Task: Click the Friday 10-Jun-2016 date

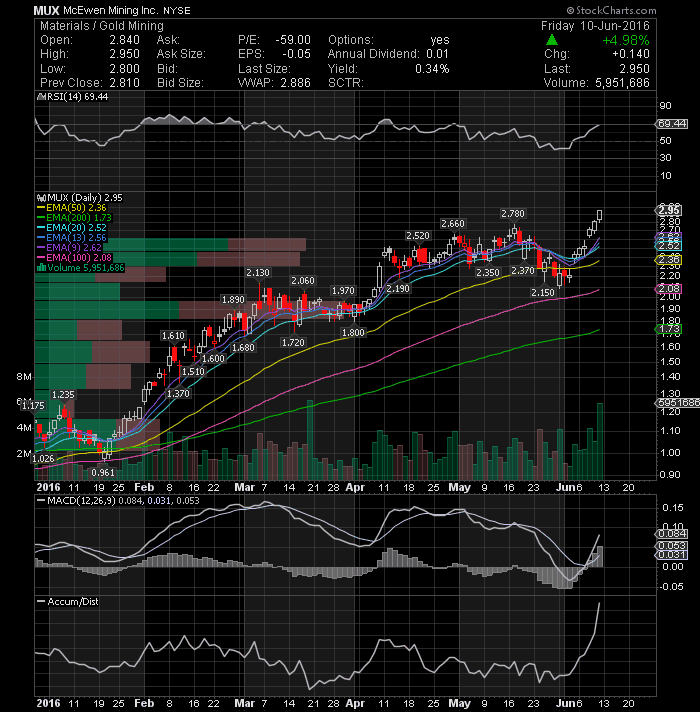Action: click(595, 26)
